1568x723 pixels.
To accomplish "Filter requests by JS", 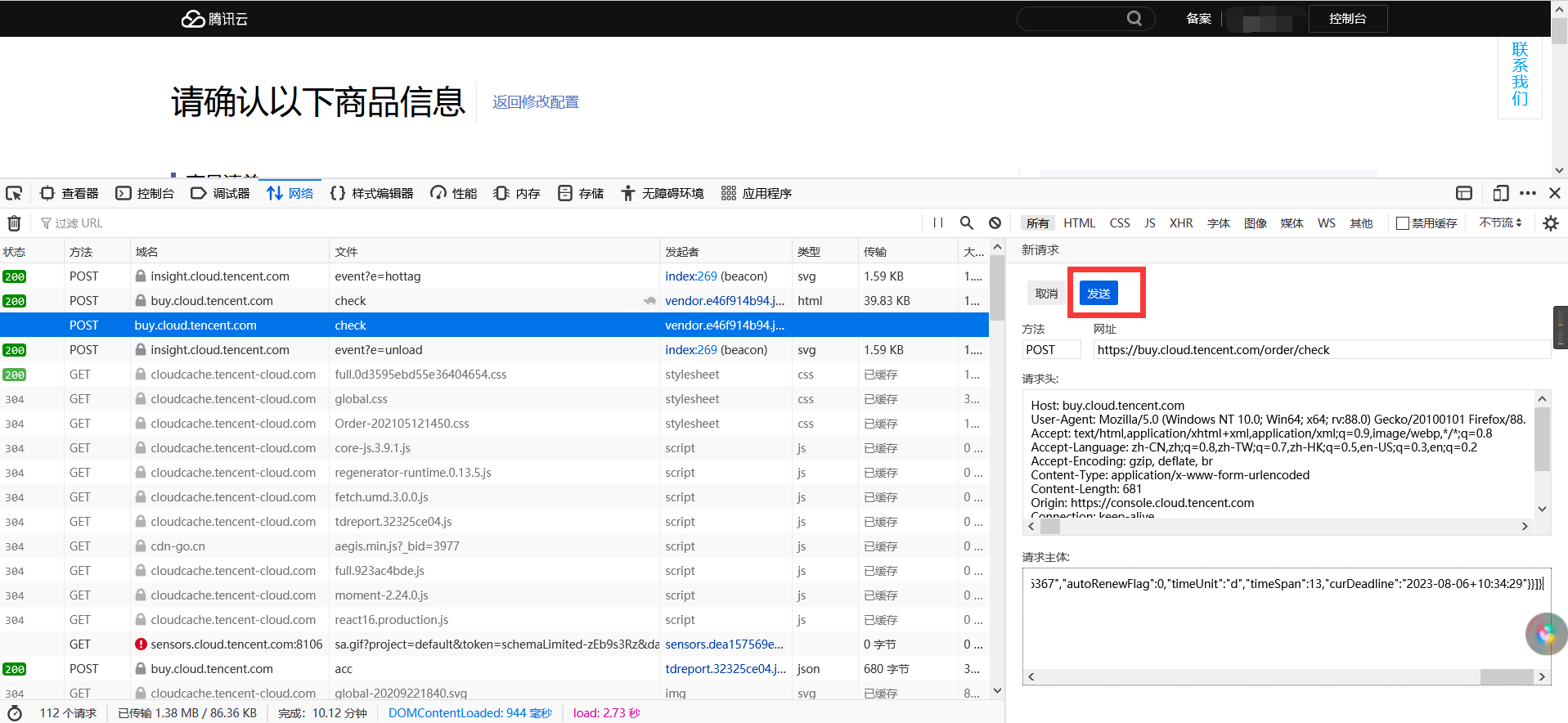I will tap(1150, 223).
